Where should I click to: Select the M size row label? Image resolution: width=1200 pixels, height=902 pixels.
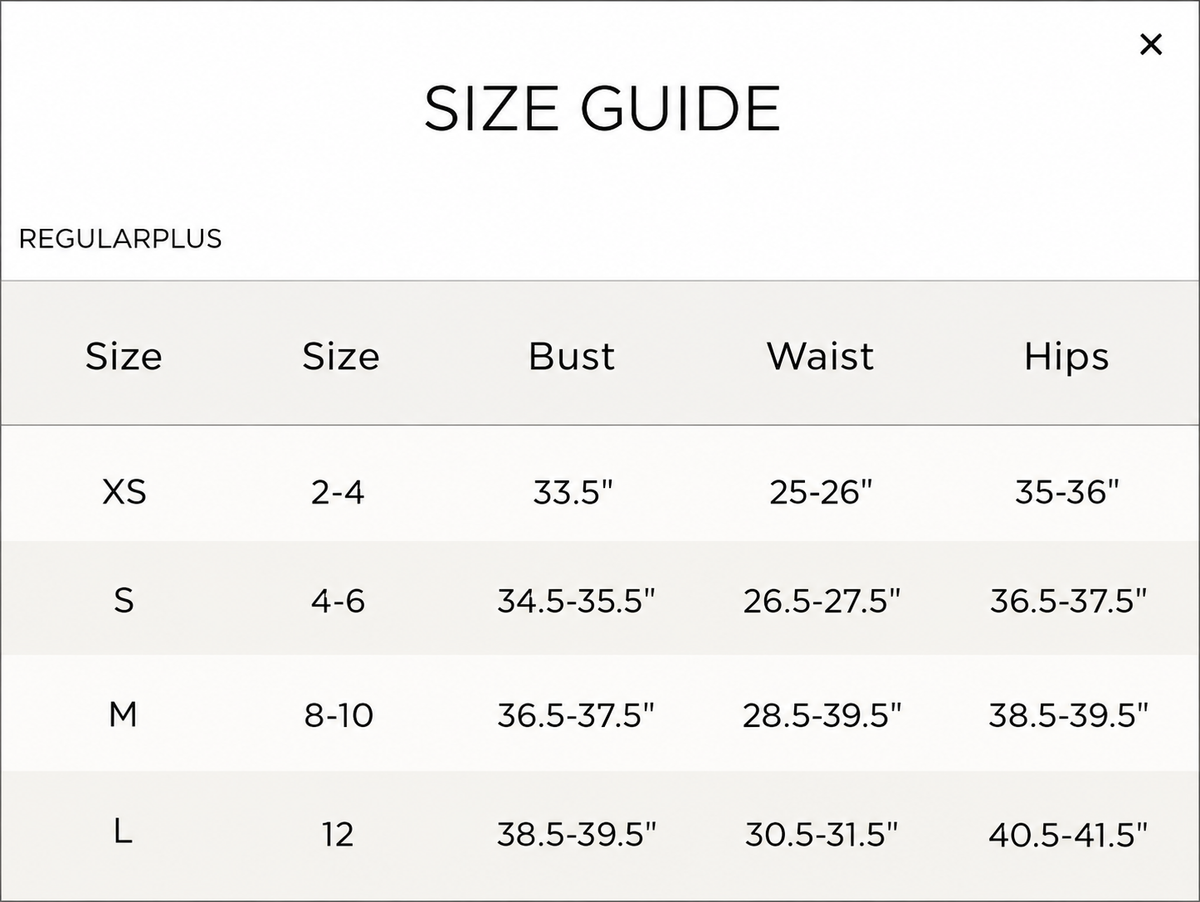coord(123,715)
